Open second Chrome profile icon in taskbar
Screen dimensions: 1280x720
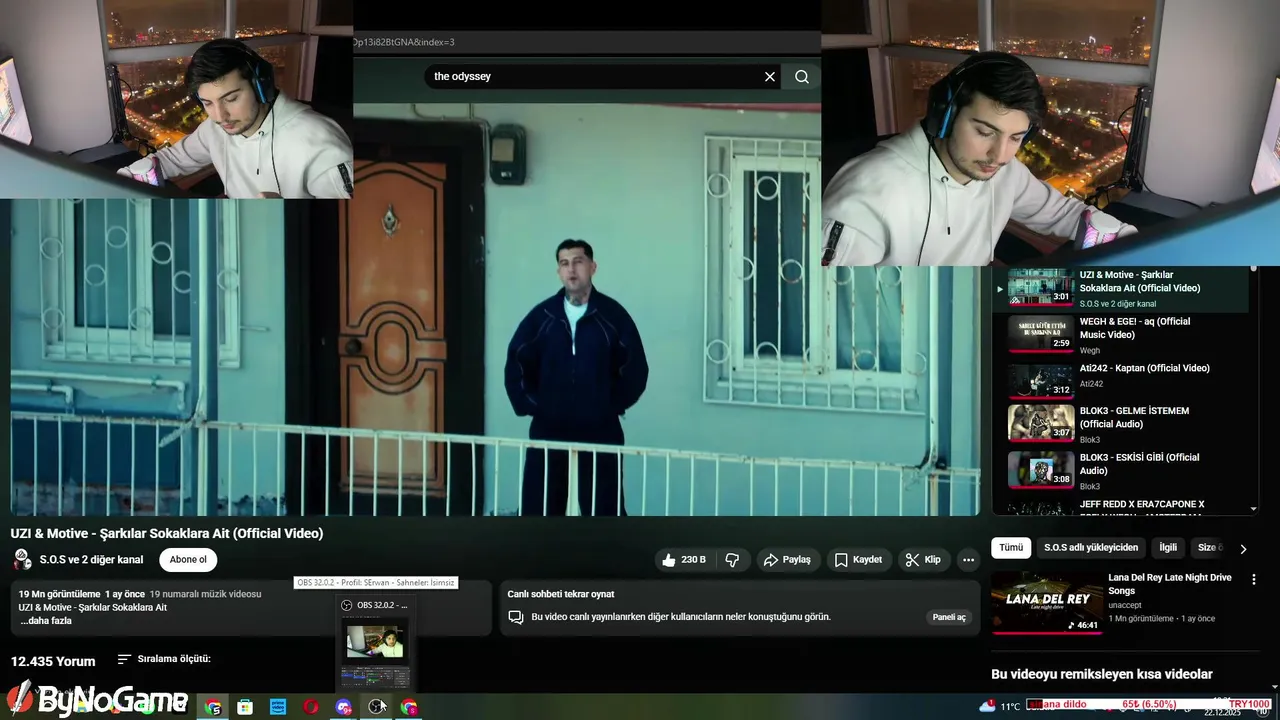point(409,707)
